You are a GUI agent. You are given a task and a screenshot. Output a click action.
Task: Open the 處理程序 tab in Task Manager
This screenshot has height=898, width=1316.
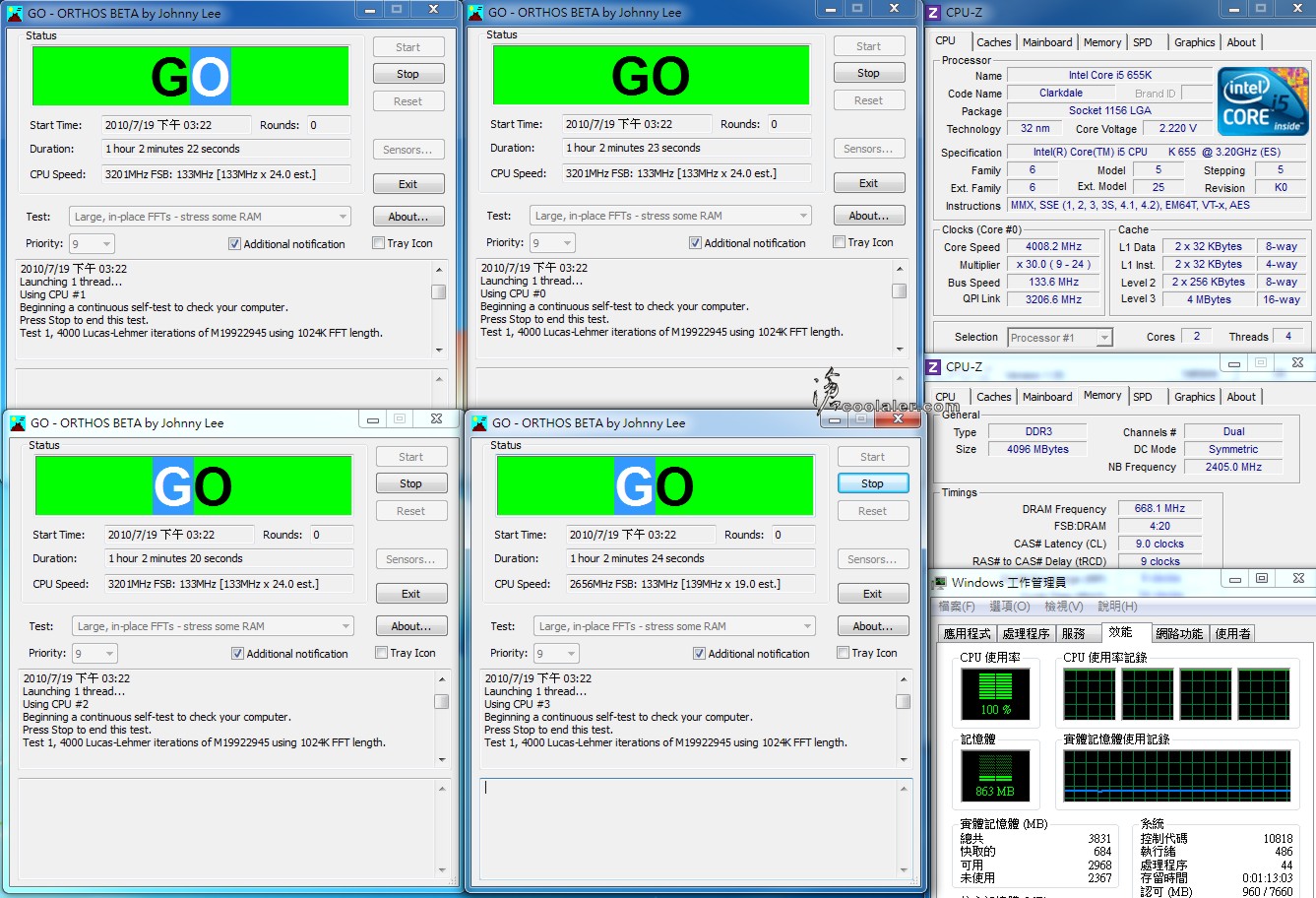tap(1027, 633)
